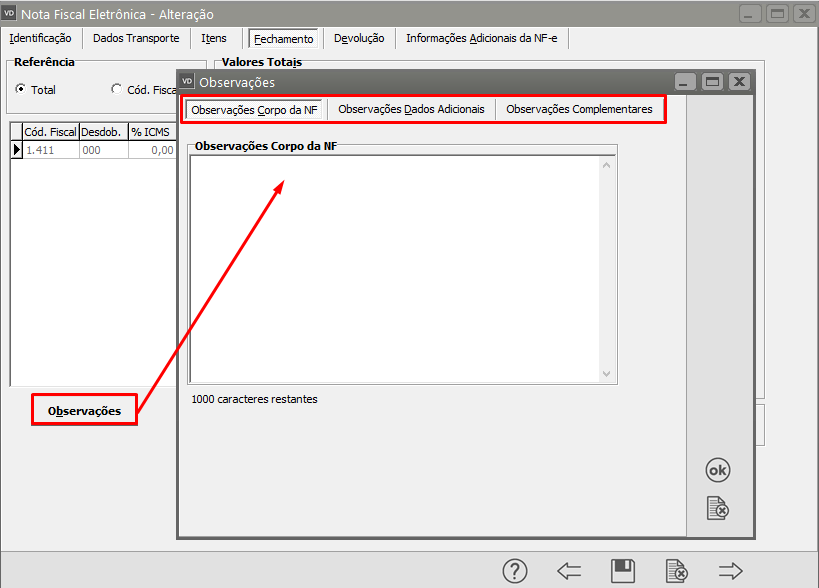Minimize the Nota Fiscal Eletrônica window
This screenshot has width=819, height=588.
pyautogui.click(x=750, y=14)
